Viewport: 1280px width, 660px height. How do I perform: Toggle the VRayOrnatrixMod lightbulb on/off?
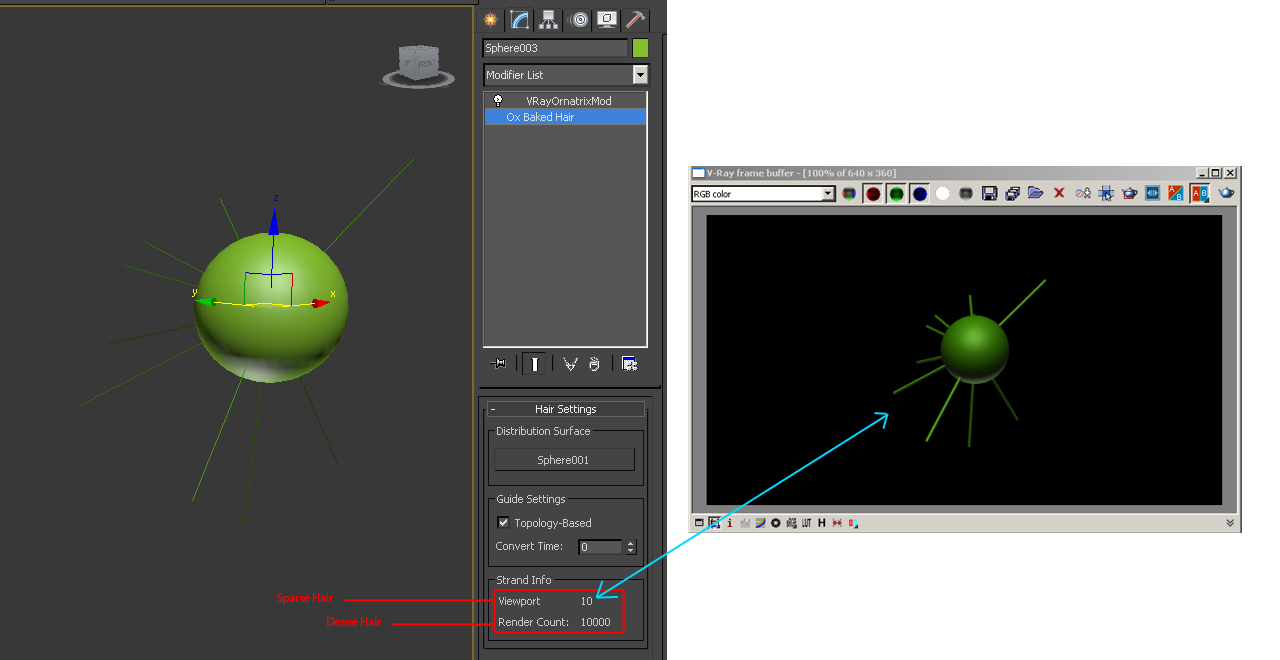(498, 101)
